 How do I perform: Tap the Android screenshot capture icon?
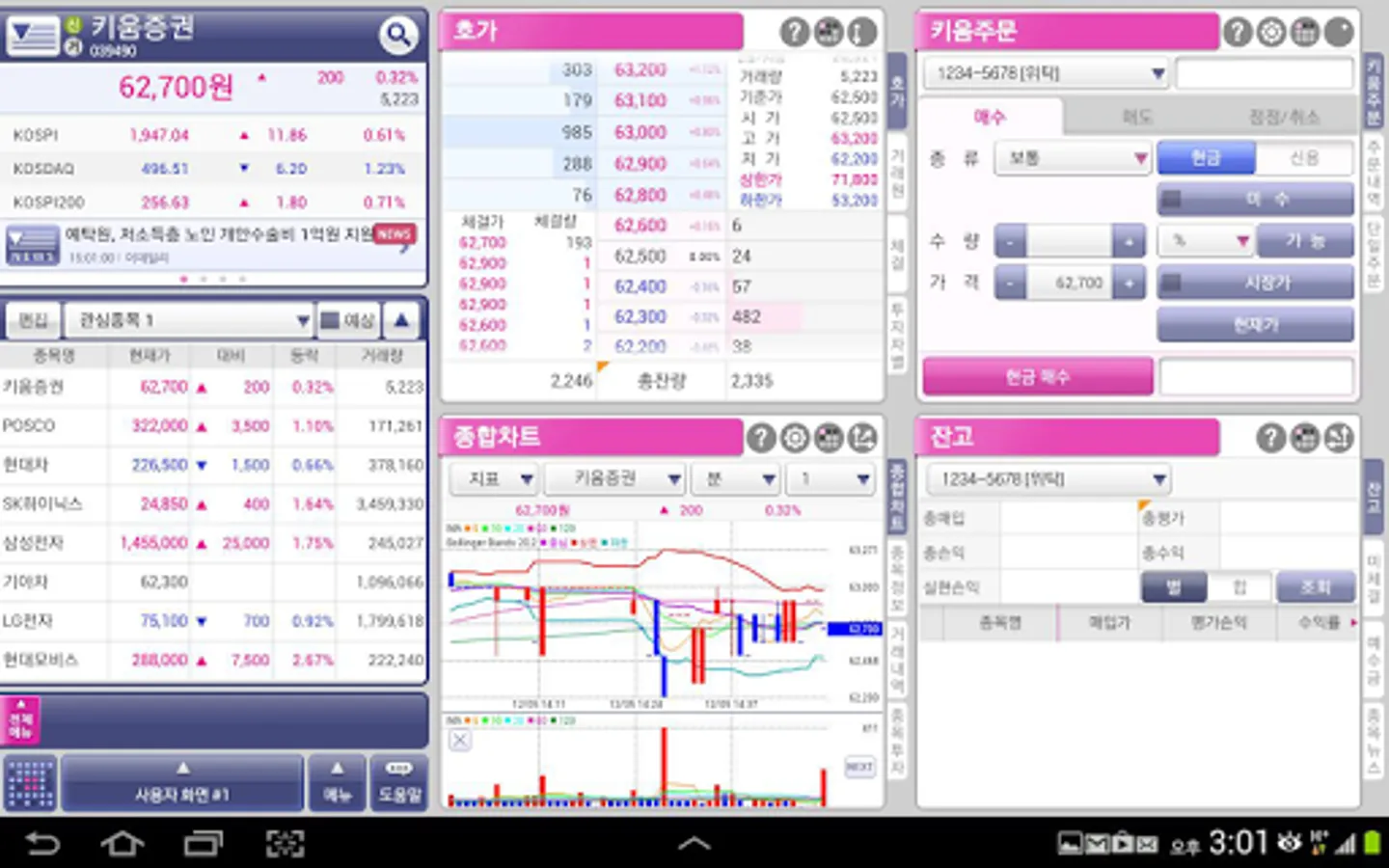(x=285, y=844)
